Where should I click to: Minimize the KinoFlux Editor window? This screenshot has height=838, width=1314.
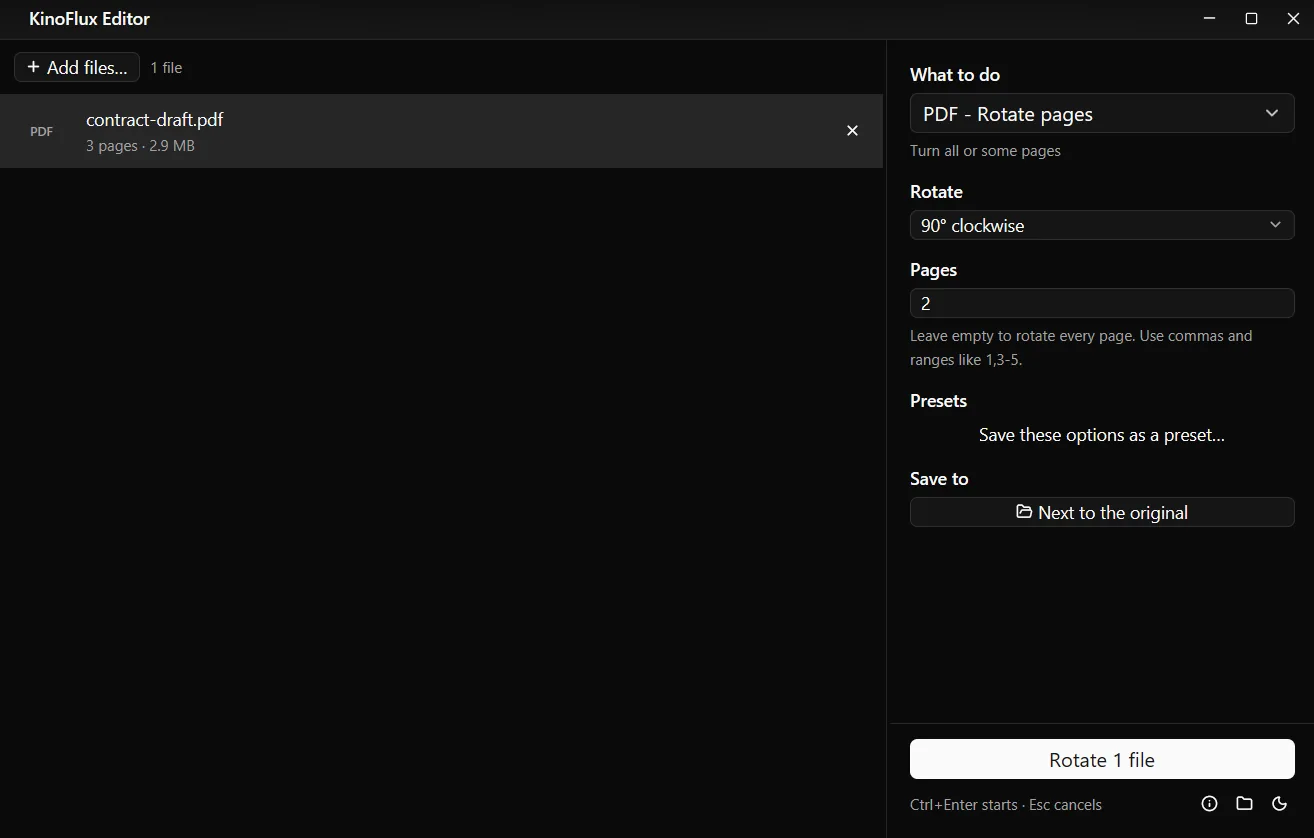(x=1209, y=19)
